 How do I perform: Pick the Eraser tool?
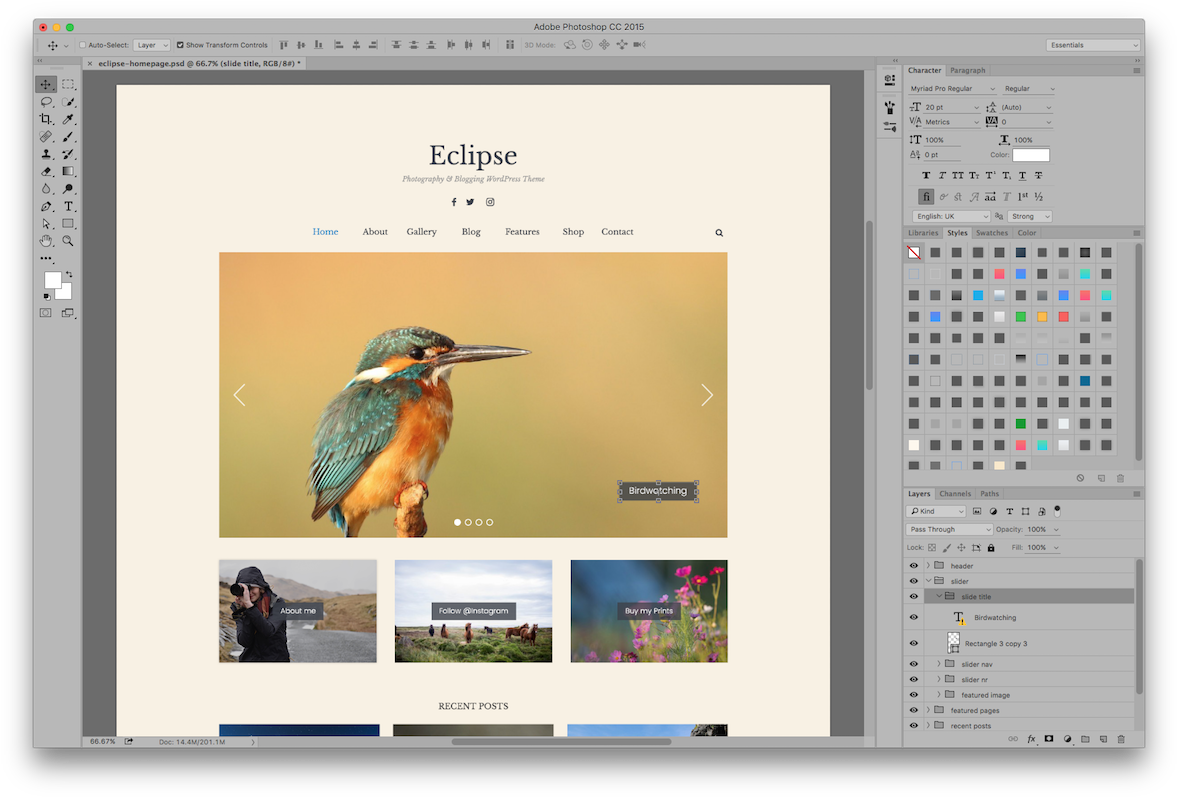46,171
